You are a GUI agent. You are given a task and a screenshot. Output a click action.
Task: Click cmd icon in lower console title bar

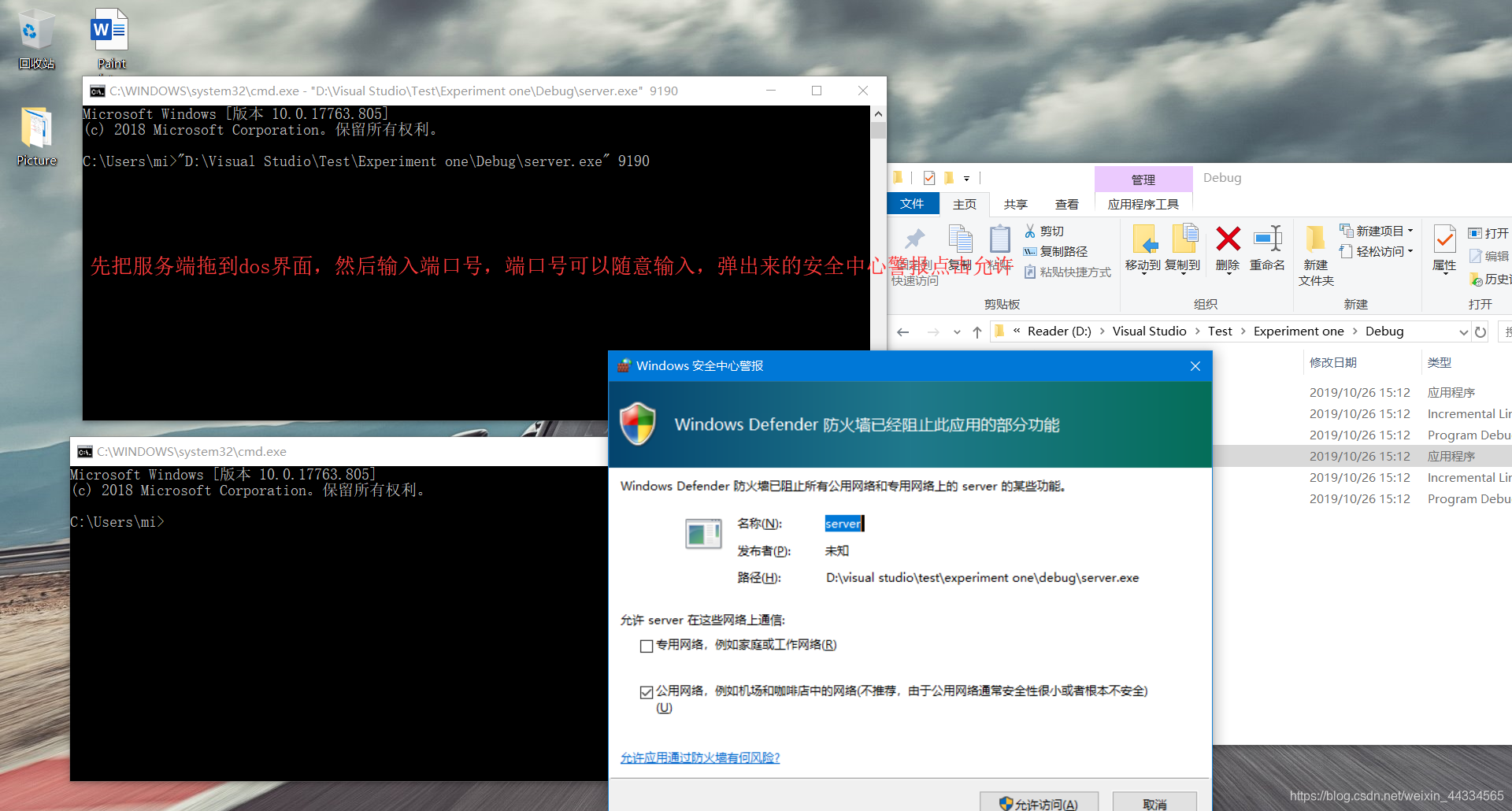coord(85,452)
